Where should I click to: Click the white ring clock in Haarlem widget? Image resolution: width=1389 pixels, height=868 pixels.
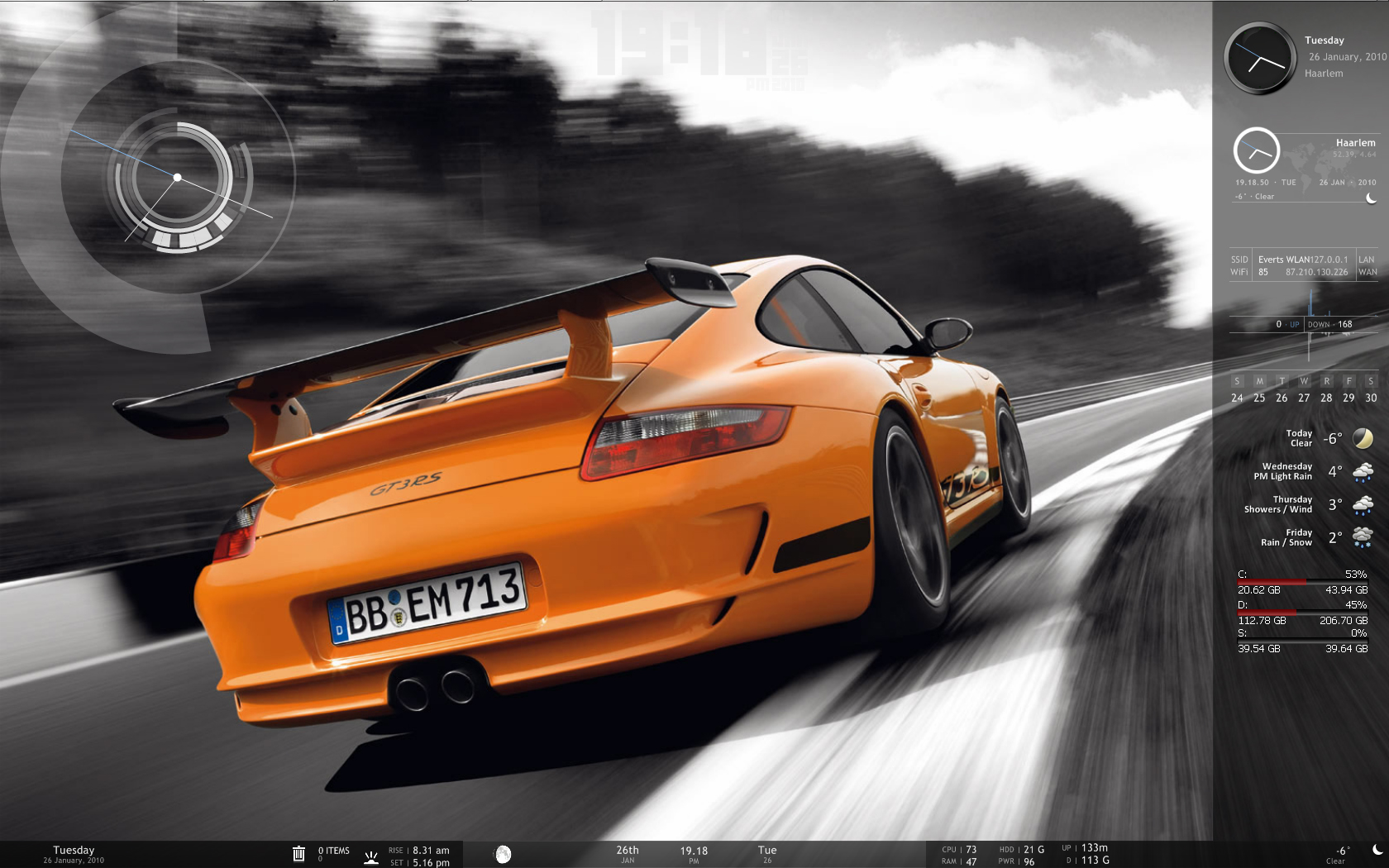coord(1257,150)
